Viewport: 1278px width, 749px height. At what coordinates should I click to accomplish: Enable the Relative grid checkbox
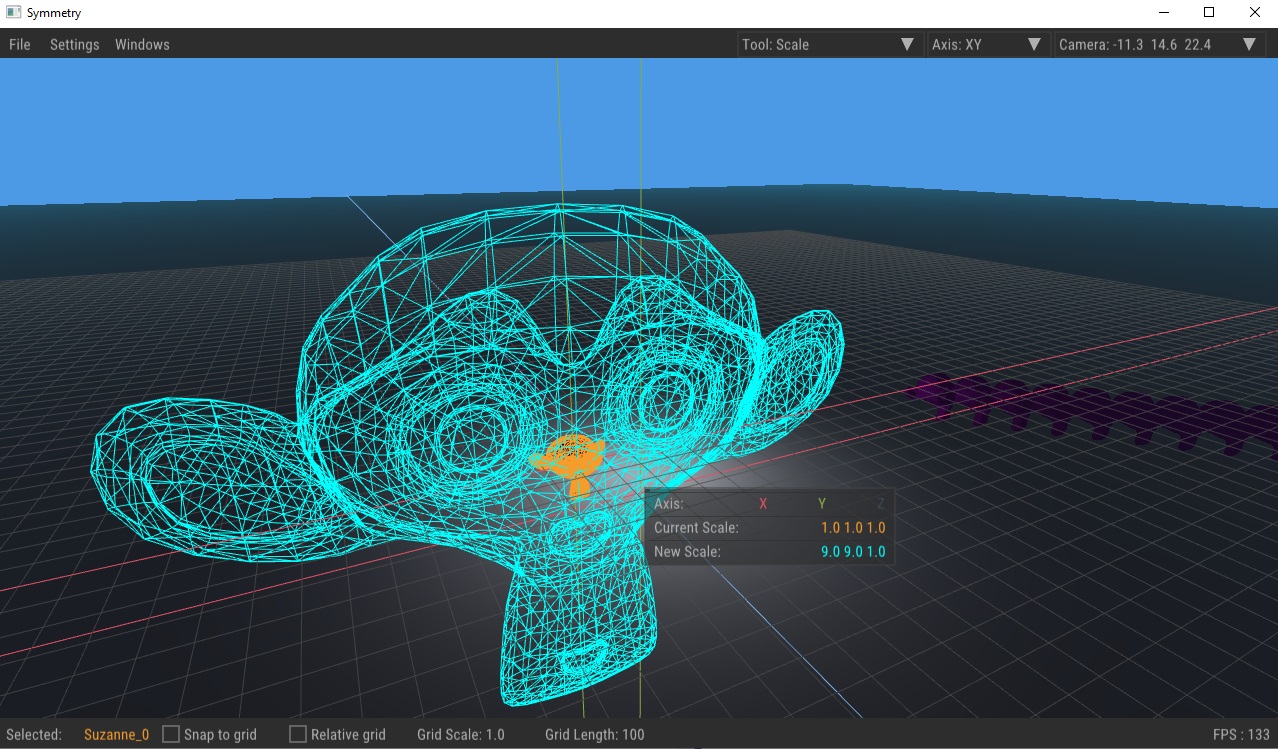(298, 734)
